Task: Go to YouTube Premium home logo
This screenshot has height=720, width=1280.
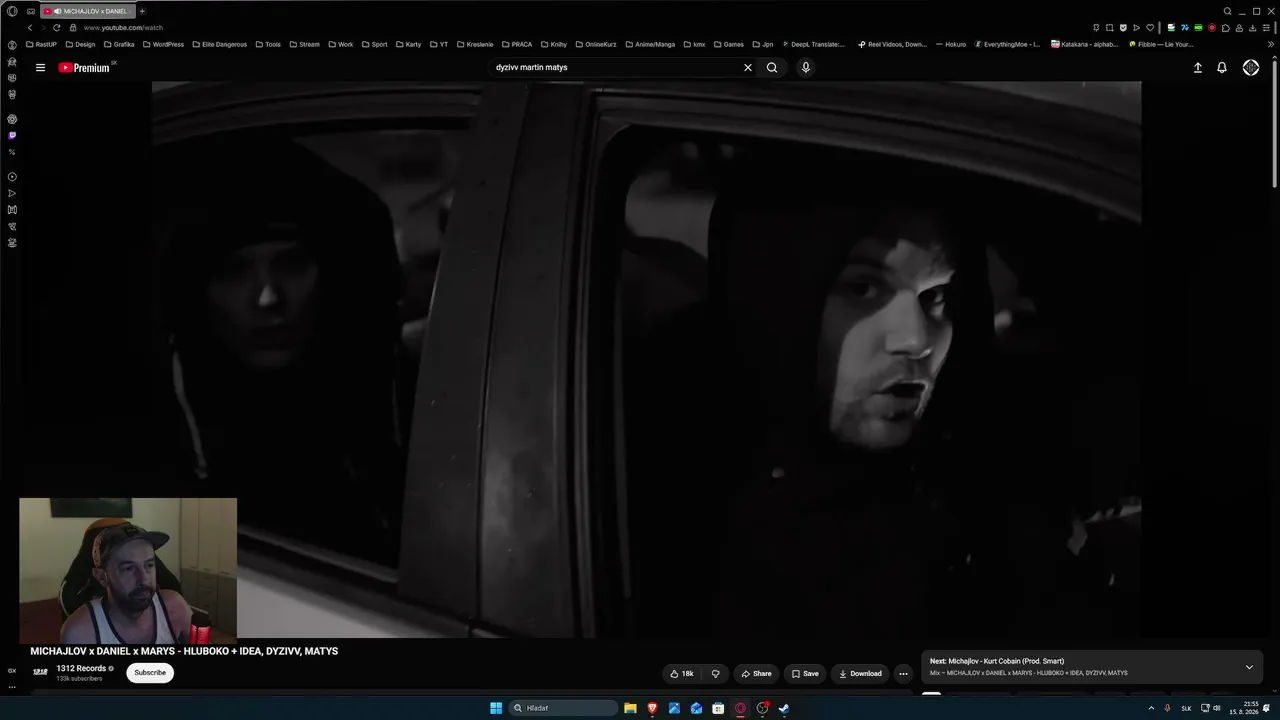Action: (84, 68)
